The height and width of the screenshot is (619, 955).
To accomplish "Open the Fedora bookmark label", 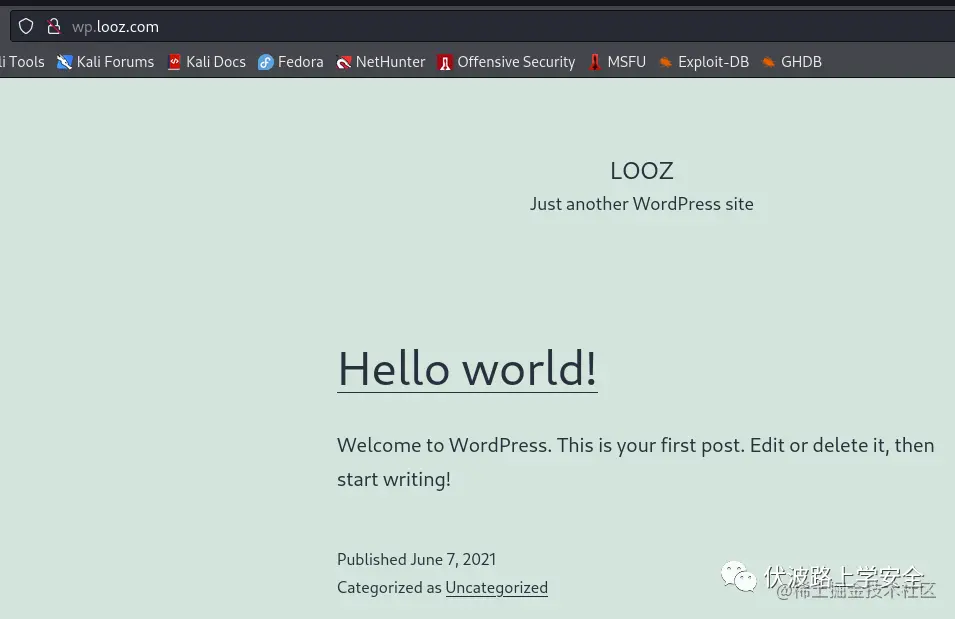I will (300, 62).
